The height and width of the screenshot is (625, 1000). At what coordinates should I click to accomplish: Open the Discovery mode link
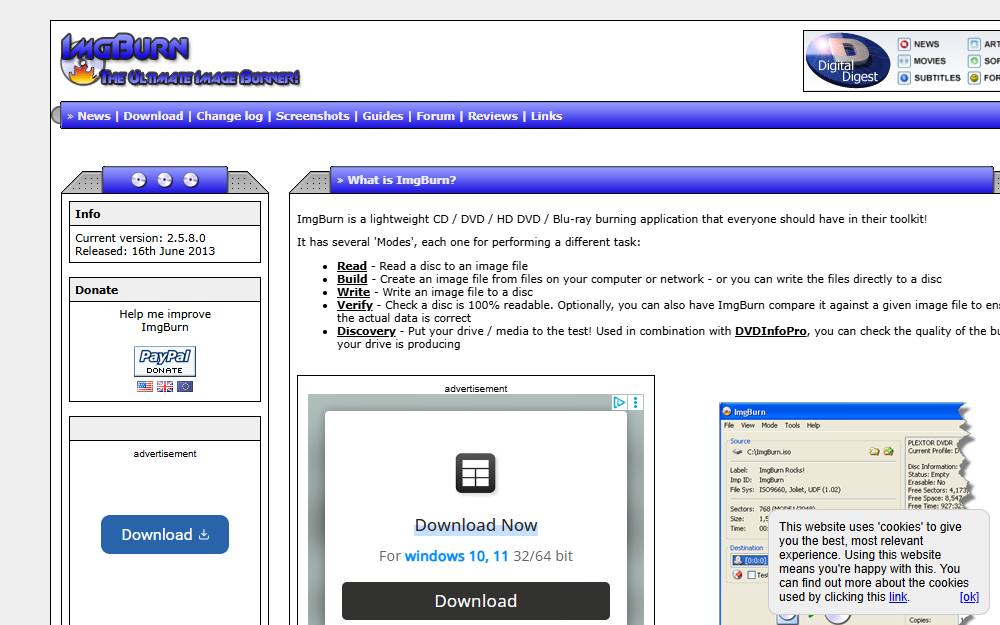(366, 331)
